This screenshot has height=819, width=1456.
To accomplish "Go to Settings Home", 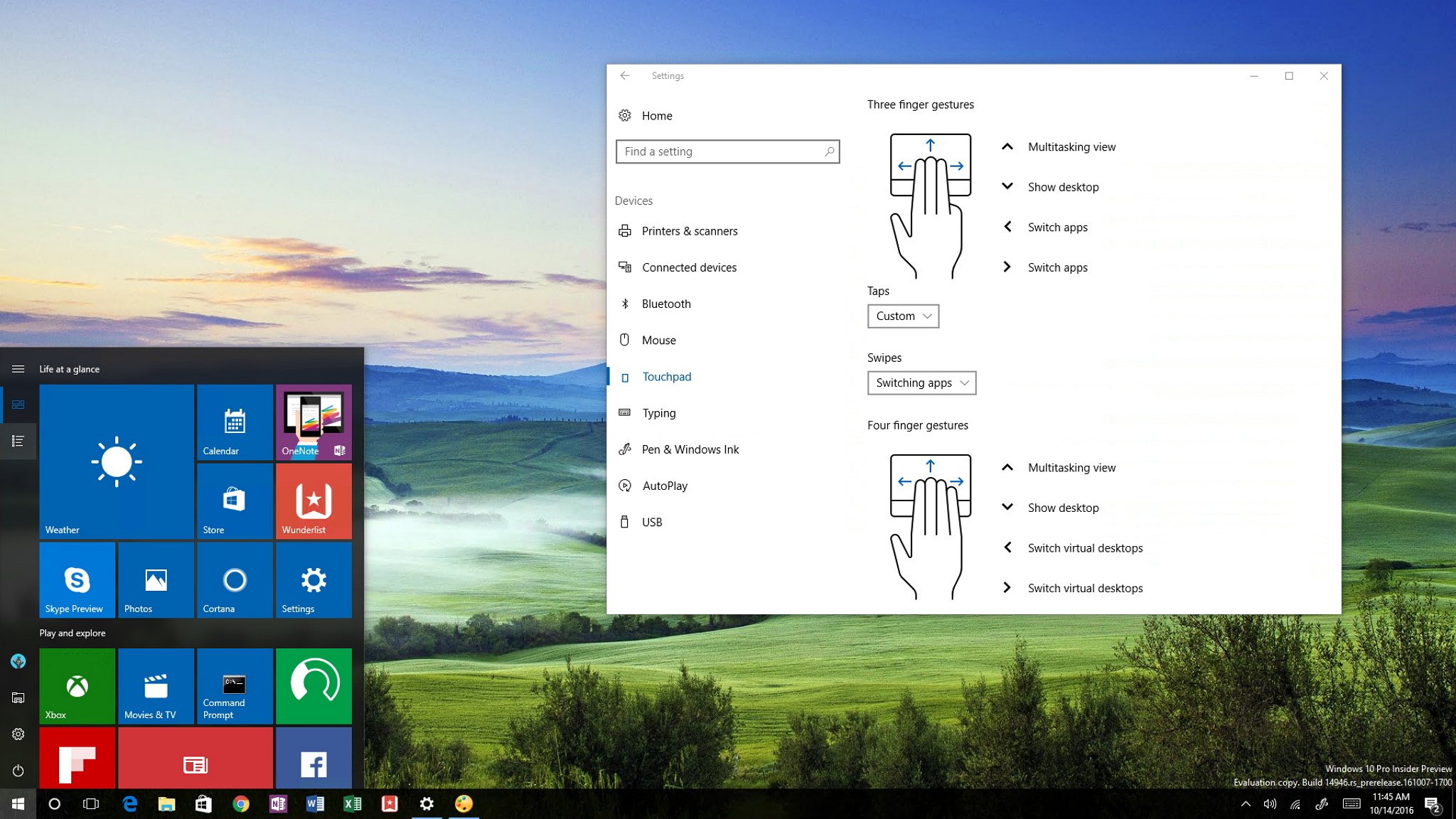I will click(x=657, y=116).
